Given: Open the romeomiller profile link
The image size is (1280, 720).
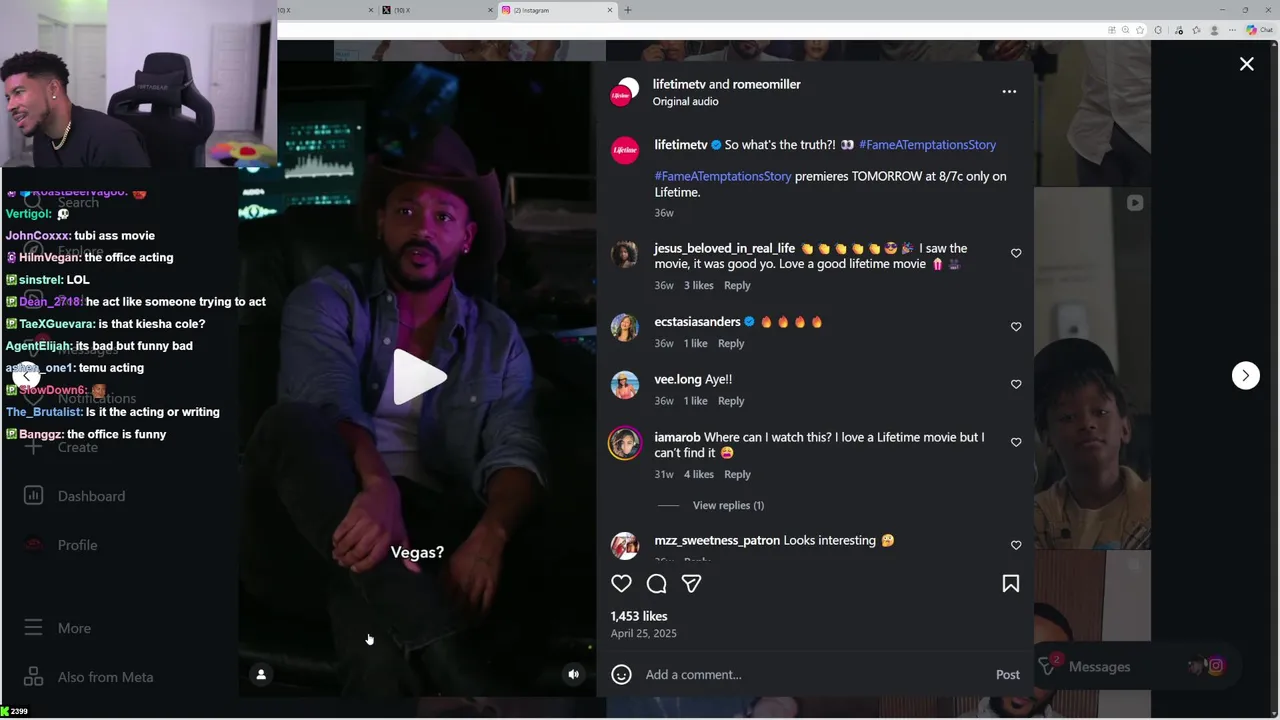Looking at the screenshot, I should click(766, 84).
